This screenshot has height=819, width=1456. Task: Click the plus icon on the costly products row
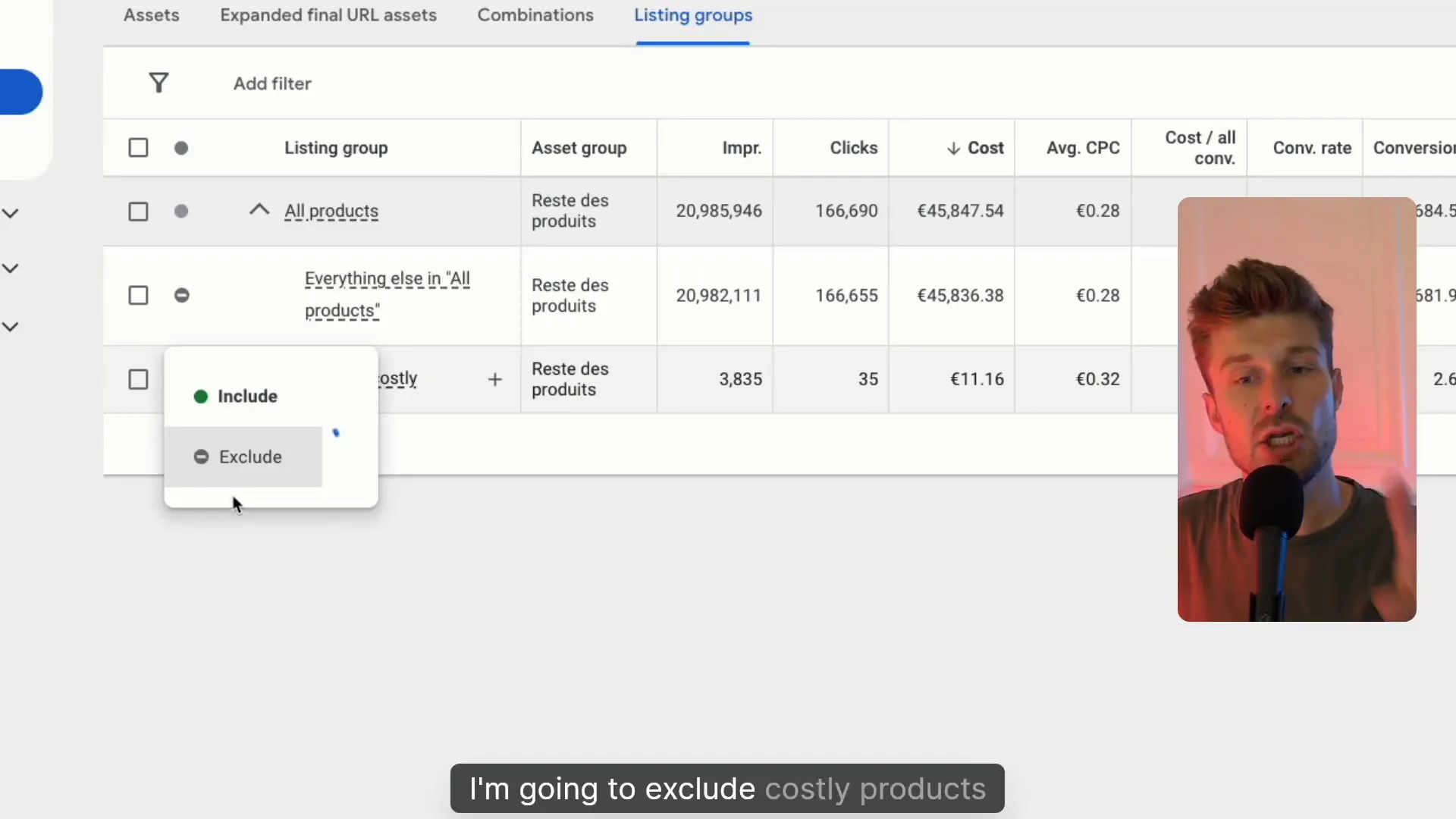click(494, 379)
